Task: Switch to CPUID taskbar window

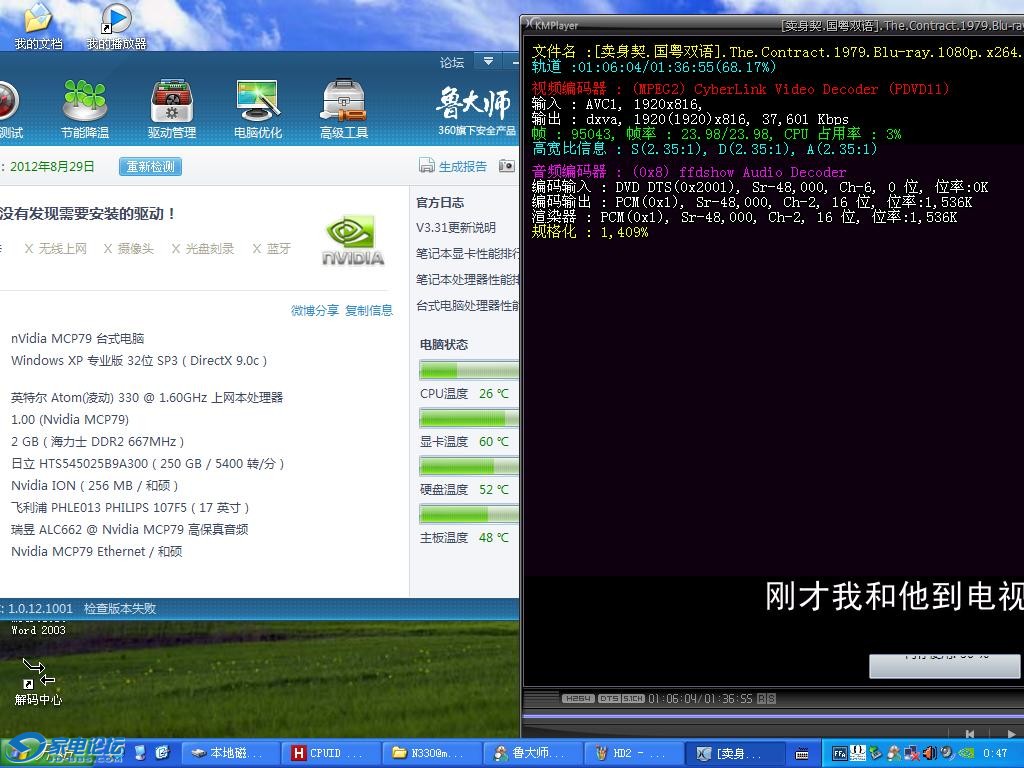Action: click(x=324, y=753)
